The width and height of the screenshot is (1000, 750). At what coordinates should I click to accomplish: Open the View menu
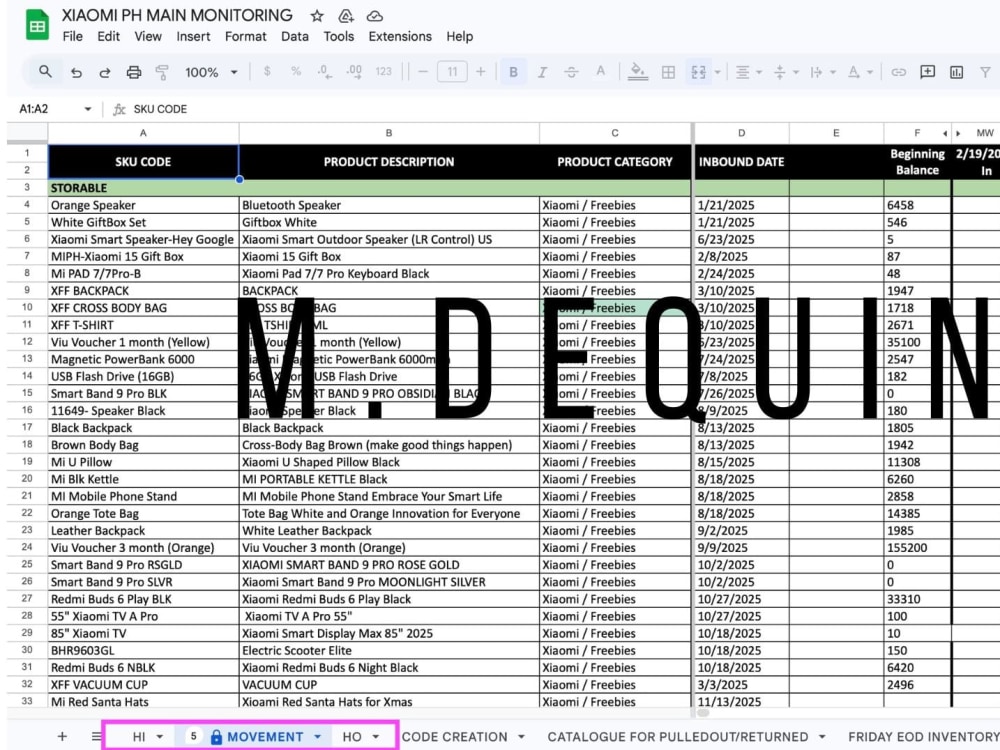click(x=148, y=36)
